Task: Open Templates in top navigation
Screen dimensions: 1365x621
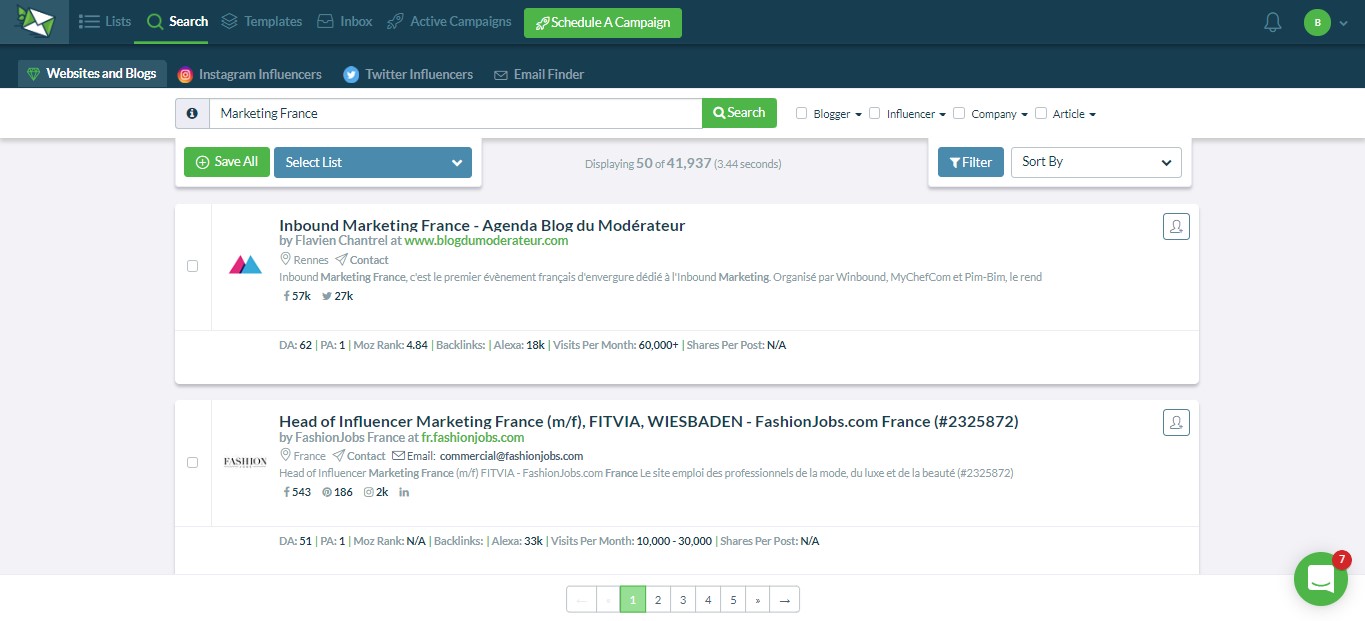Action: click(261, 21)
